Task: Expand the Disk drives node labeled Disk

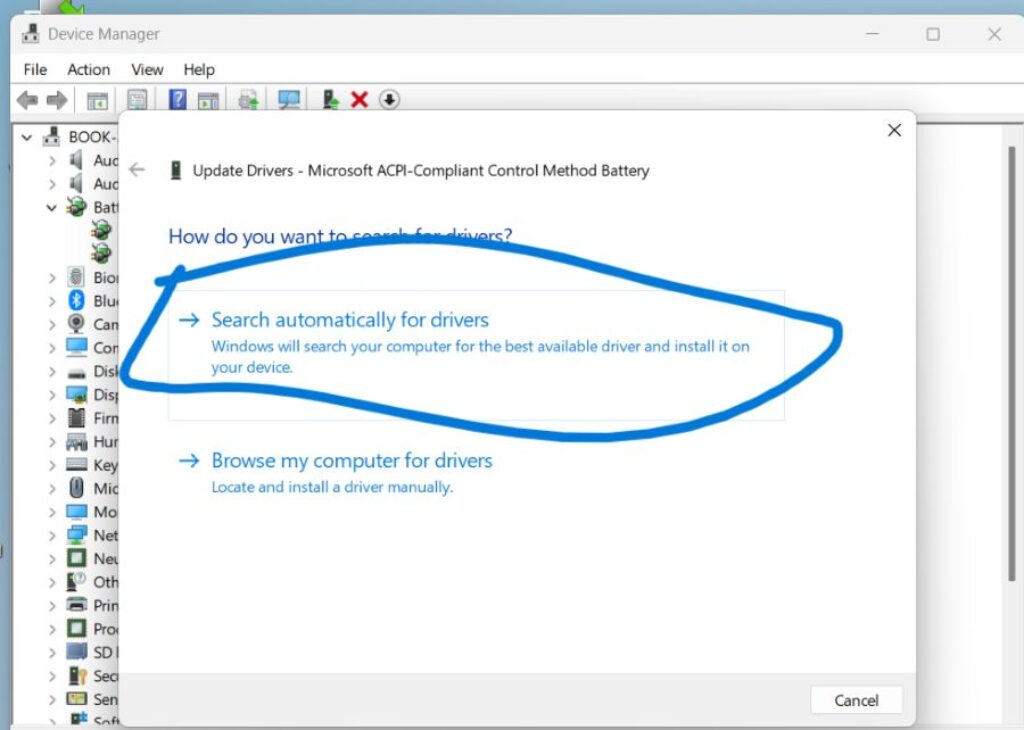Action: click(x=52, y=372)
